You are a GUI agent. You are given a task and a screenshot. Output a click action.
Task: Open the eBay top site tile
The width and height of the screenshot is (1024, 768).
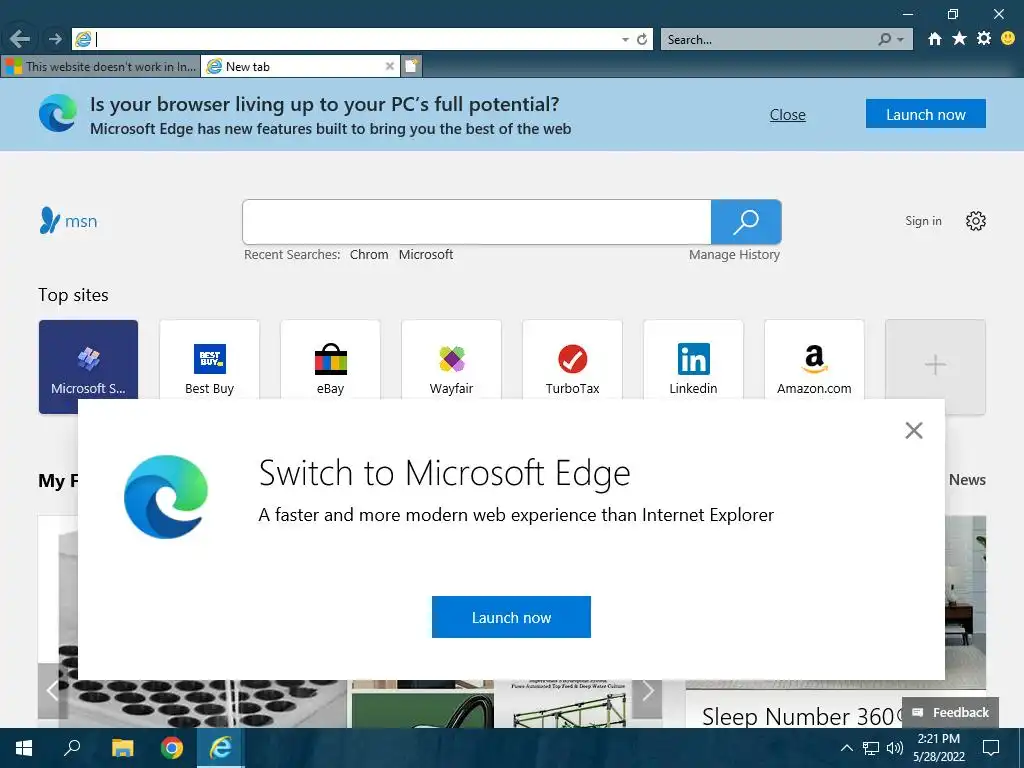(330, 362)
